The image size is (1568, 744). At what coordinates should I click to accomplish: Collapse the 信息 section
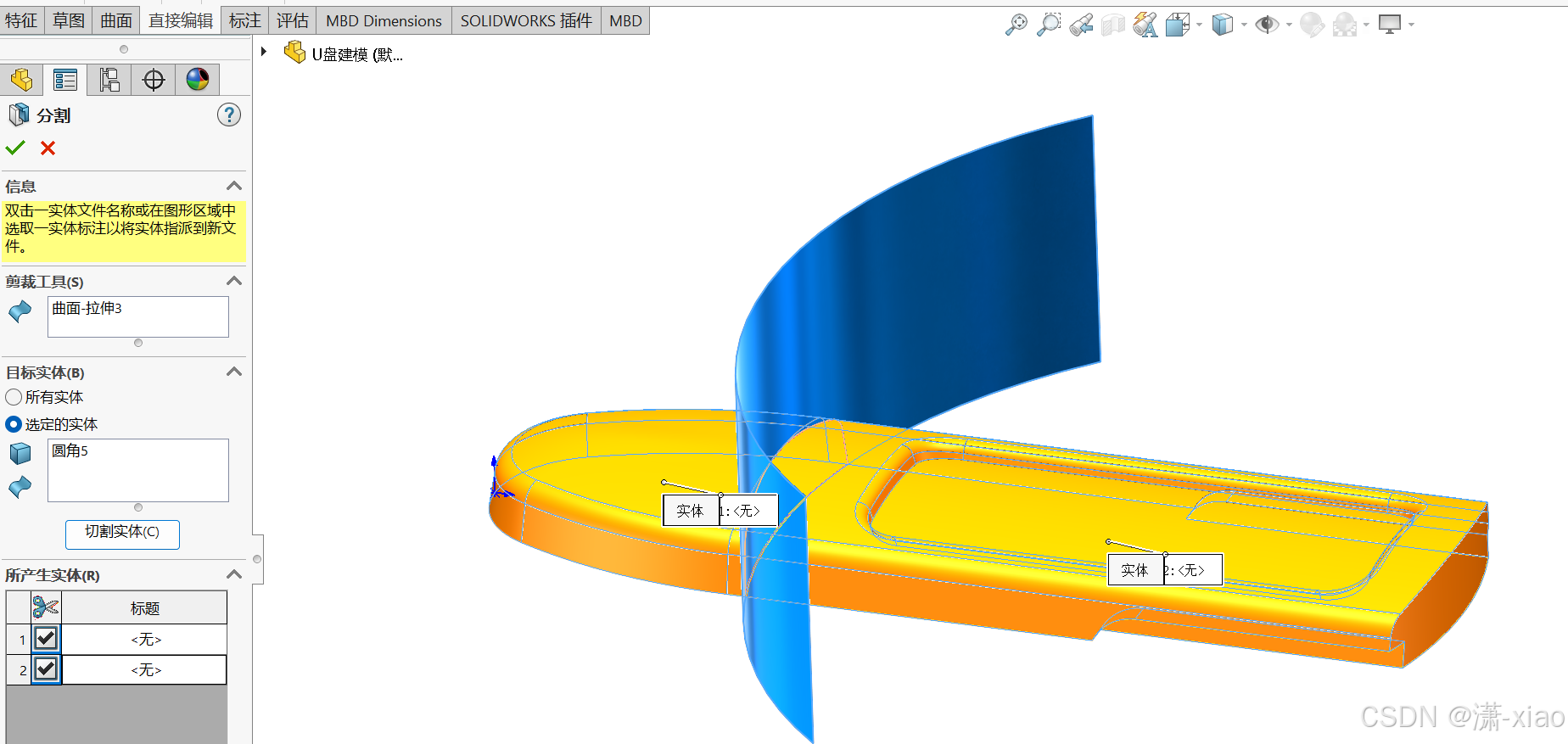235,186
